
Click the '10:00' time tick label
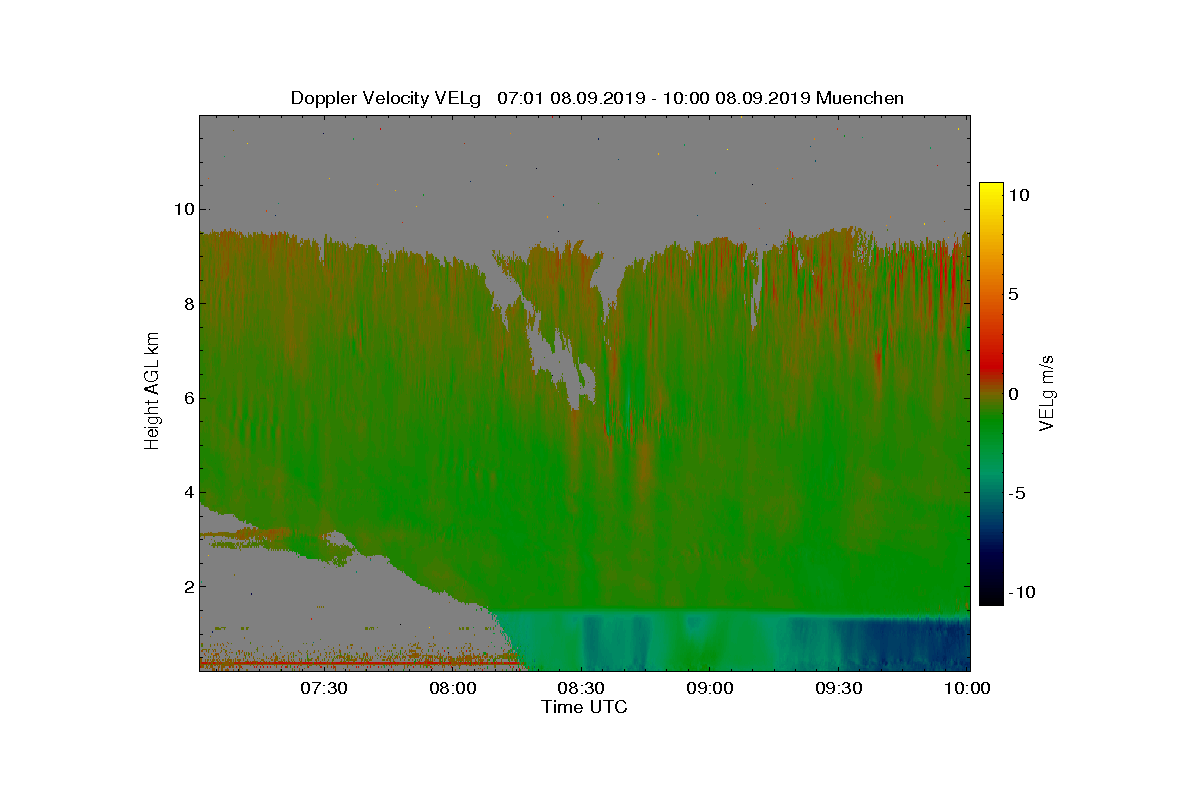(967, 689)
